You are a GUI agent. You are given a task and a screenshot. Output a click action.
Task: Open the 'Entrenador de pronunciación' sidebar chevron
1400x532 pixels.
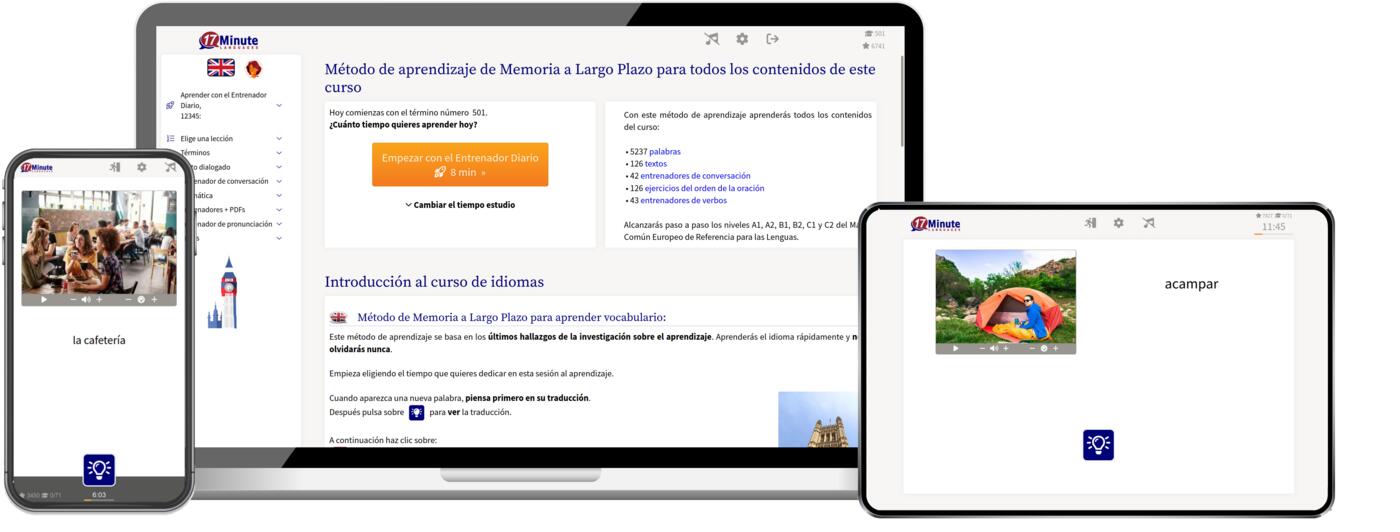pyautogui.click(x=279, y=224)
